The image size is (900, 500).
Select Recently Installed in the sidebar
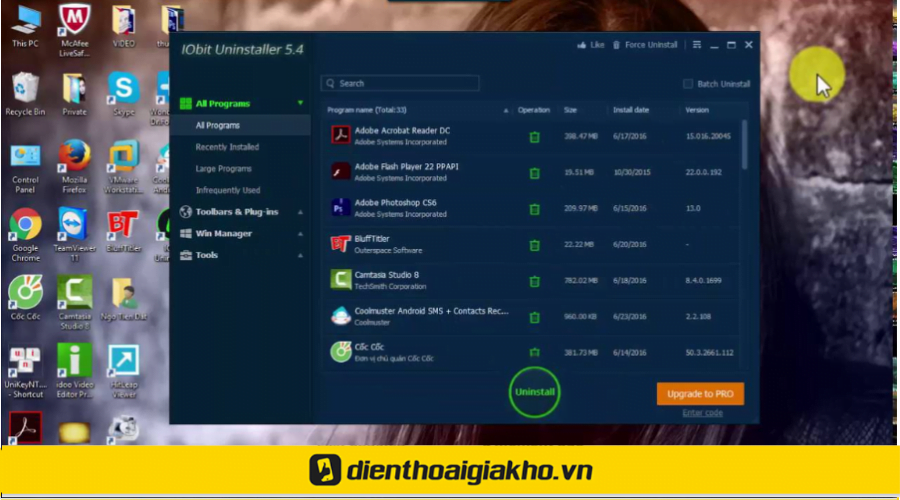(227, 147)
